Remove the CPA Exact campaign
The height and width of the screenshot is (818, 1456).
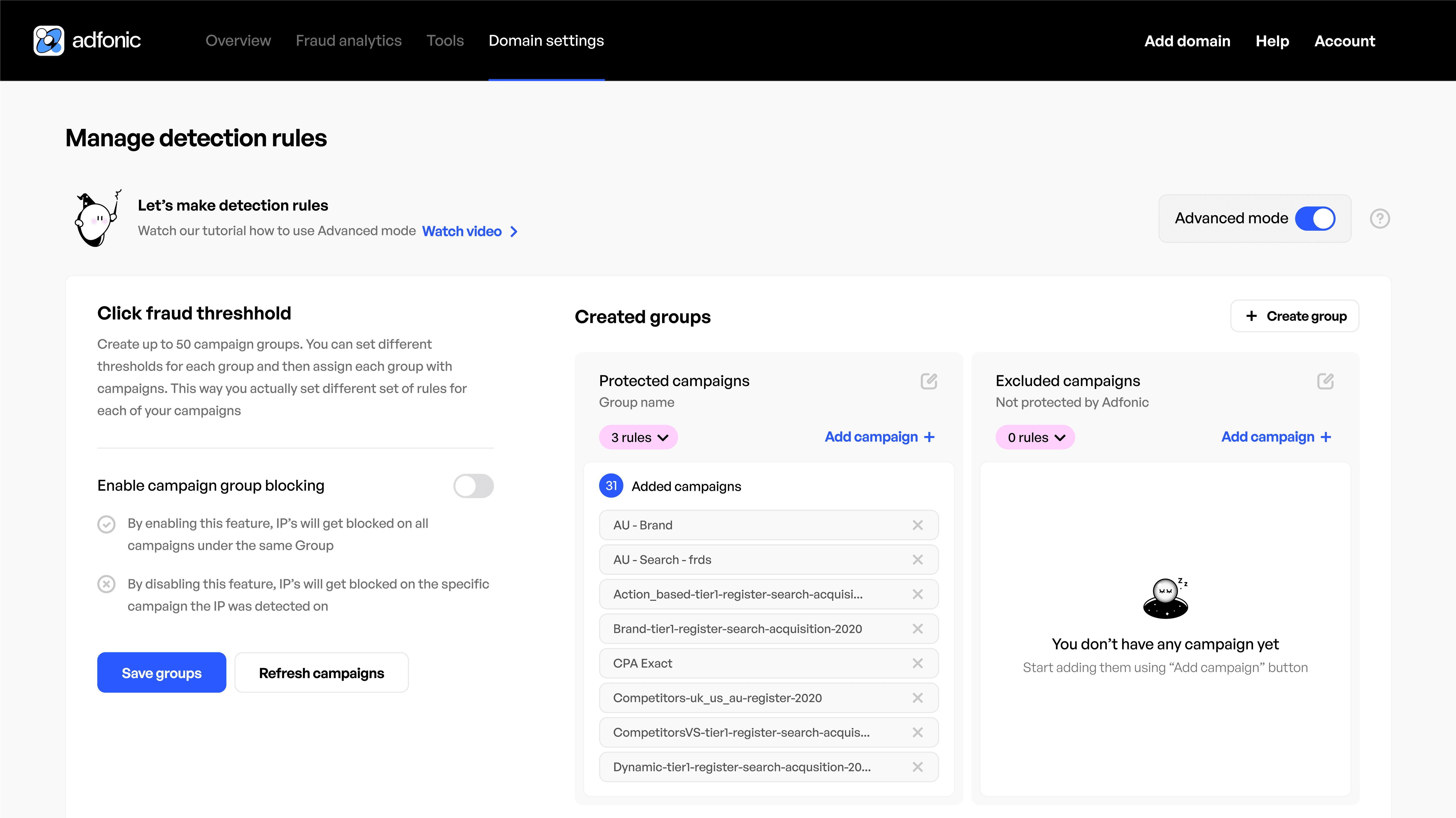tap(917, 663)
